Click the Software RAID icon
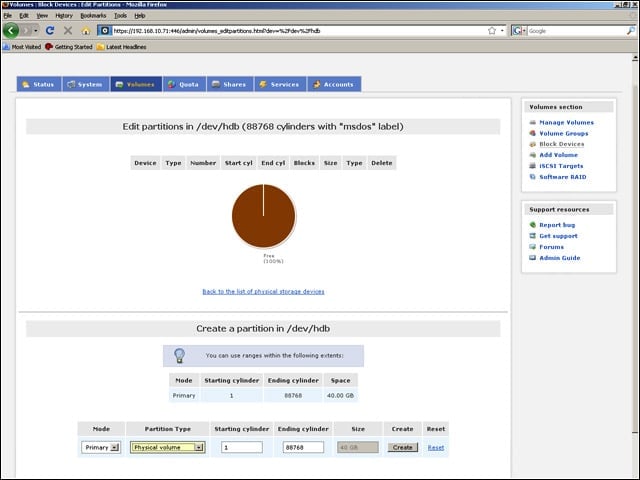This screenshot has width=640, height=480. [x=532, y=177]
